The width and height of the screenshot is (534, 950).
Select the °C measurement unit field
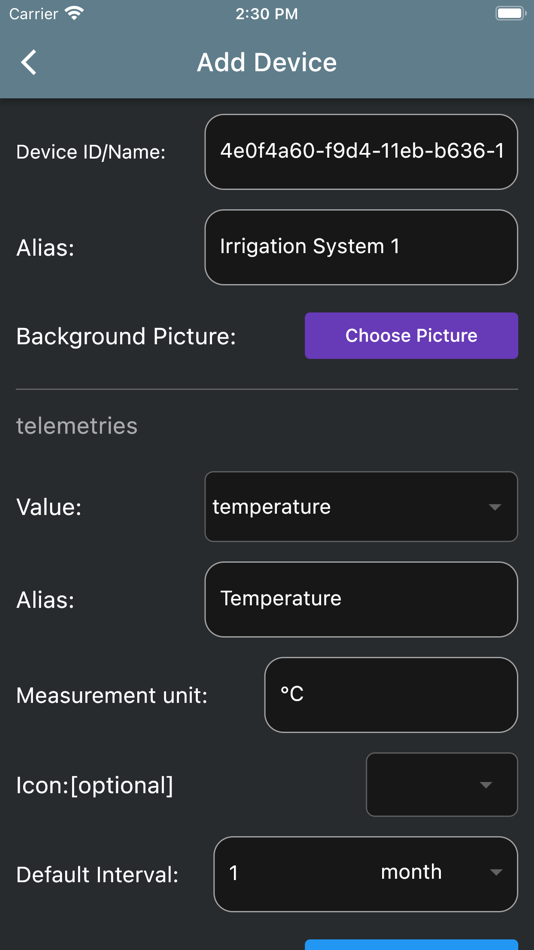[391, 695]
